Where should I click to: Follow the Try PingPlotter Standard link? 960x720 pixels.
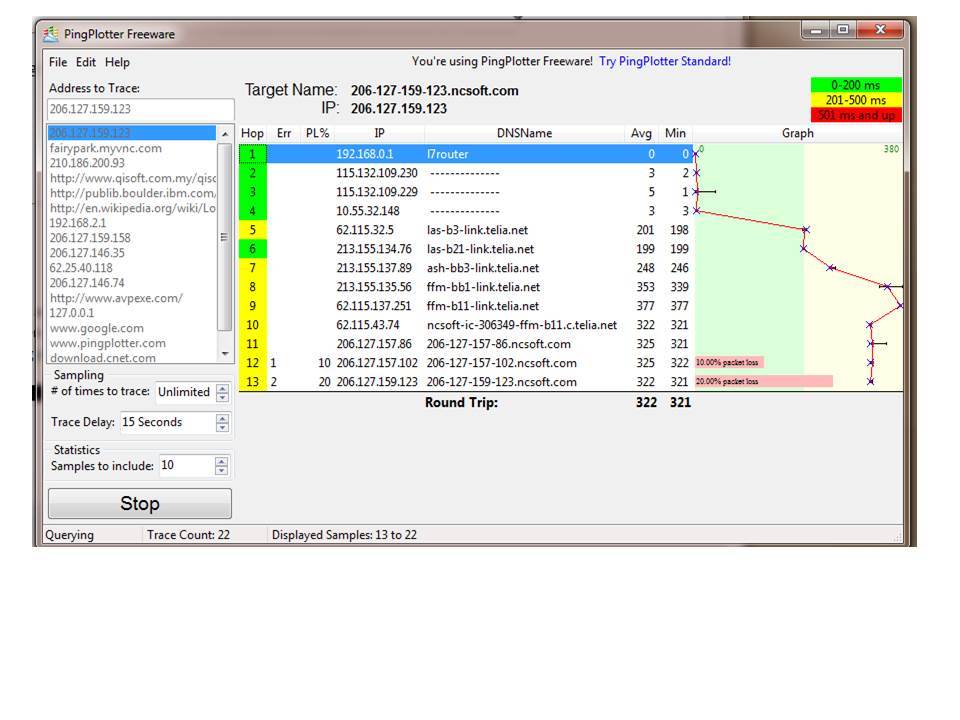(665, 61)
